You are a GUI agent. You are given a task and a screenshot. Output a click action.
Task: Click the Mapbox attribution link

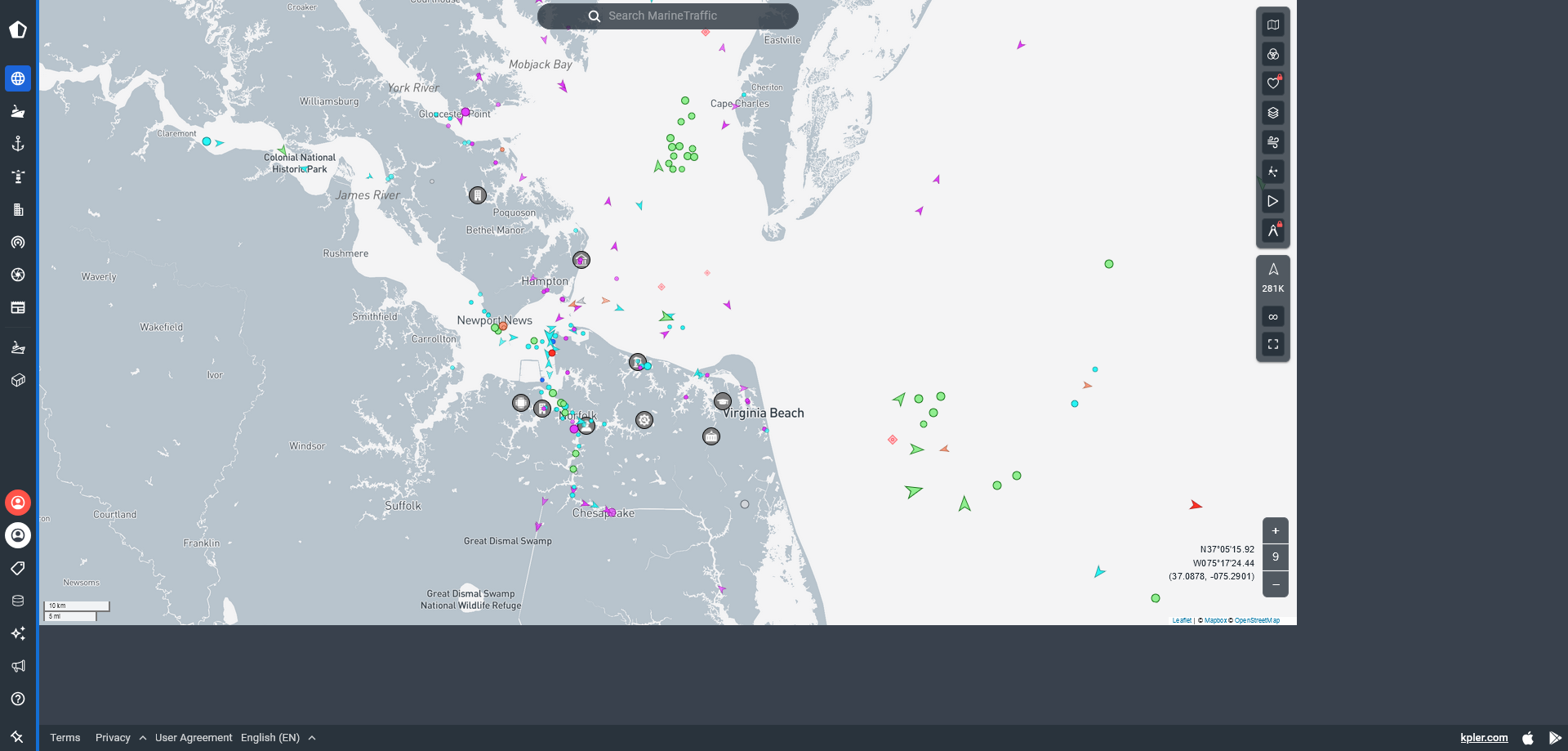pyautogui.click(x=1215, y=620)
